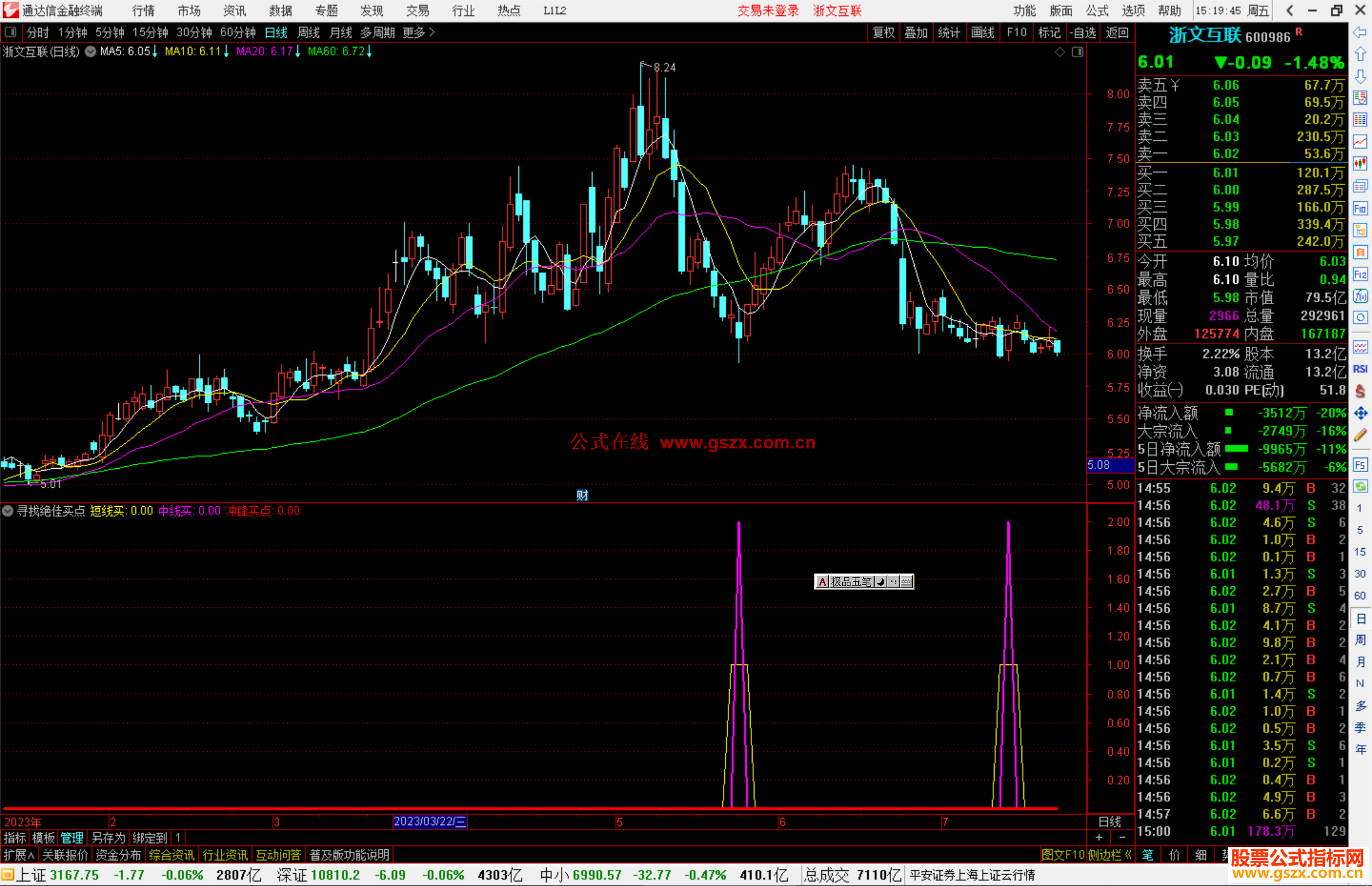Click the 复权 button
The width and height of the screenshot is (1372, 886).
pyautogui.click(x=883, y=32)
